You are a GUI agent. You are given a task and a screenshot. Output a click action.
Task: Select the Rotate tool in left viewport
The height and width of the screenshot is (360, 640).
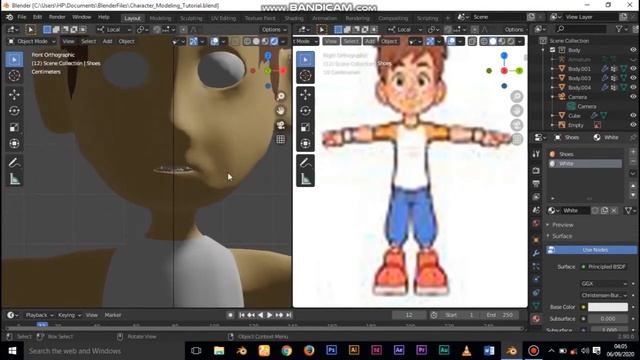click(x=14, y=111)
